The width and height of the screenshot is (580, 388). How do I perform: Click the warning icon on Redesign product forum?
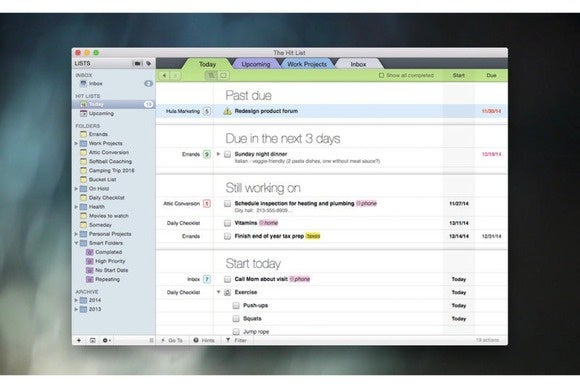tap(227, 111)
